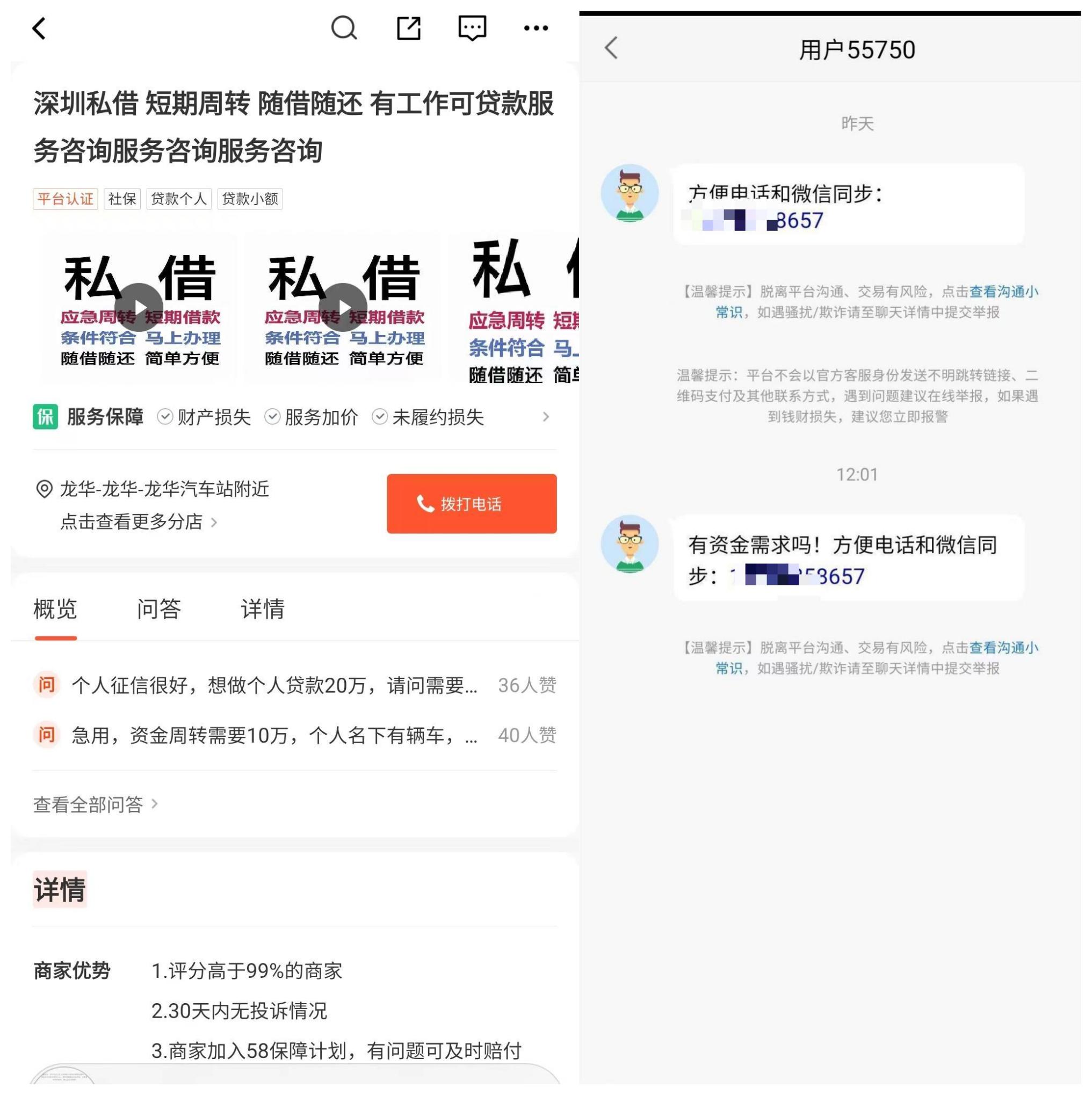Tap the chat user's avatar thumbnail

(x=630, y=193)
